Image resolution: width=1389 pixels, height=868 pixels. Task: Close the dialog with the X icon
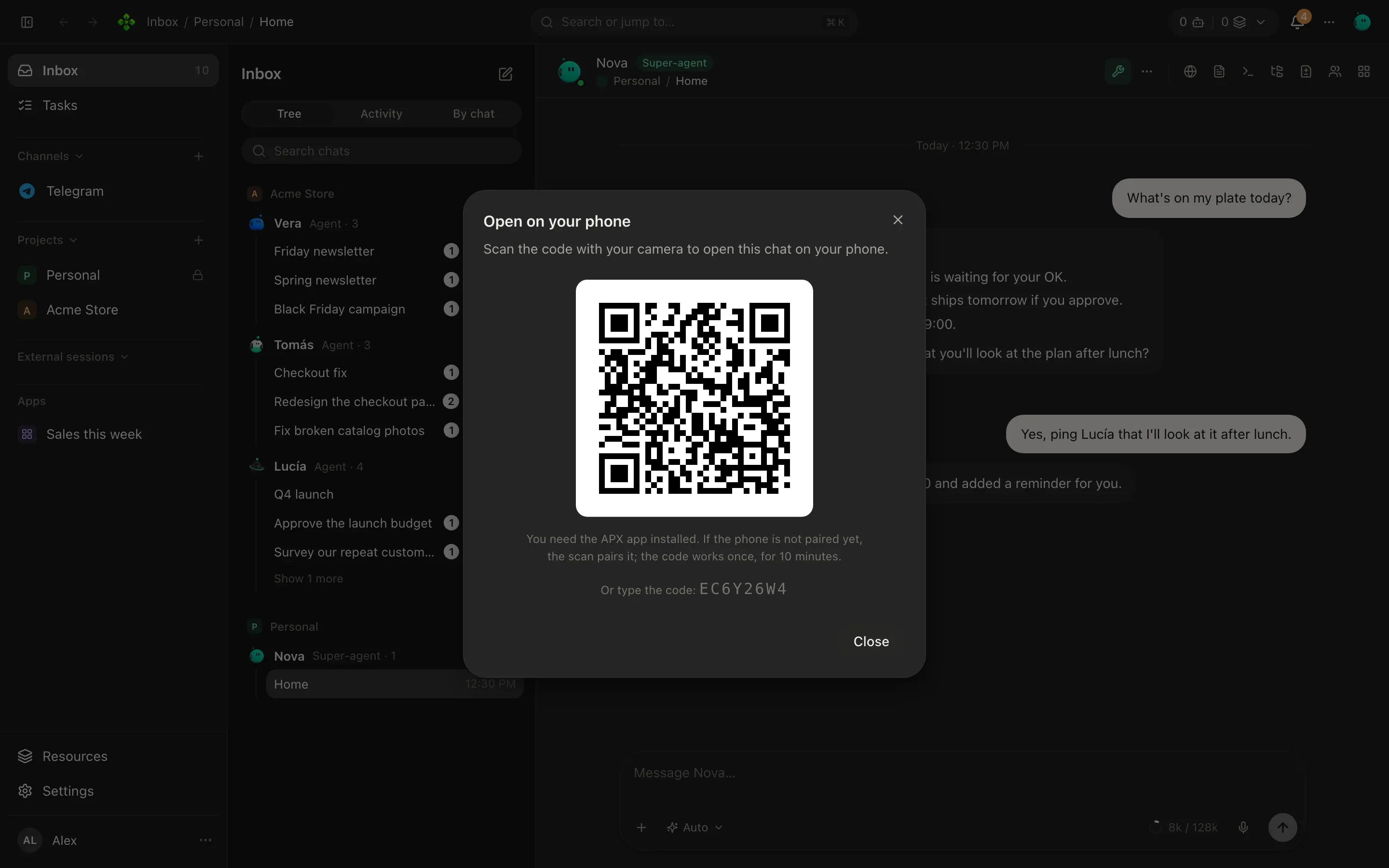898,220
